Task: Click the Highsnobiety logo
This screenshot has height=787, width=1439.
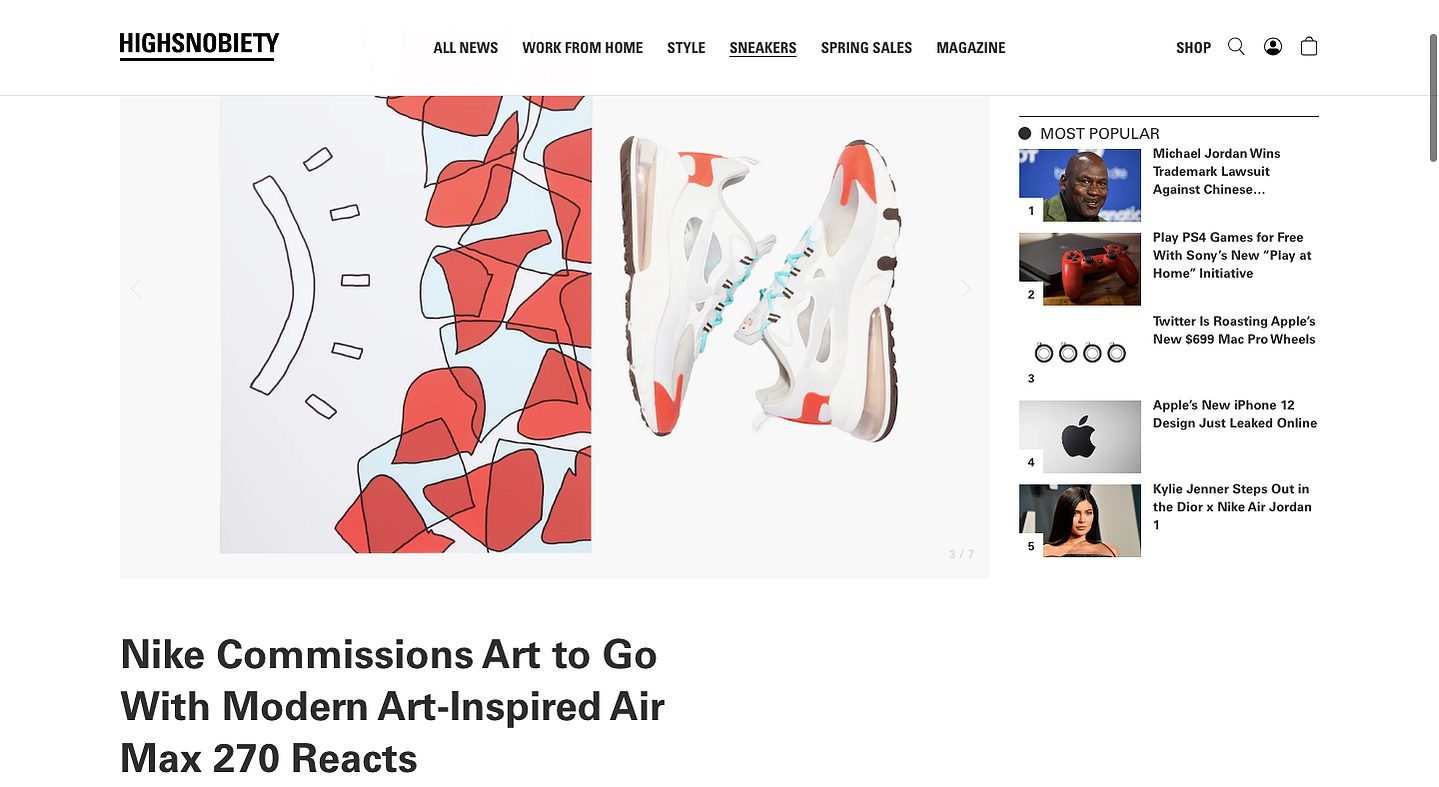Action: [x=199, y=46]
